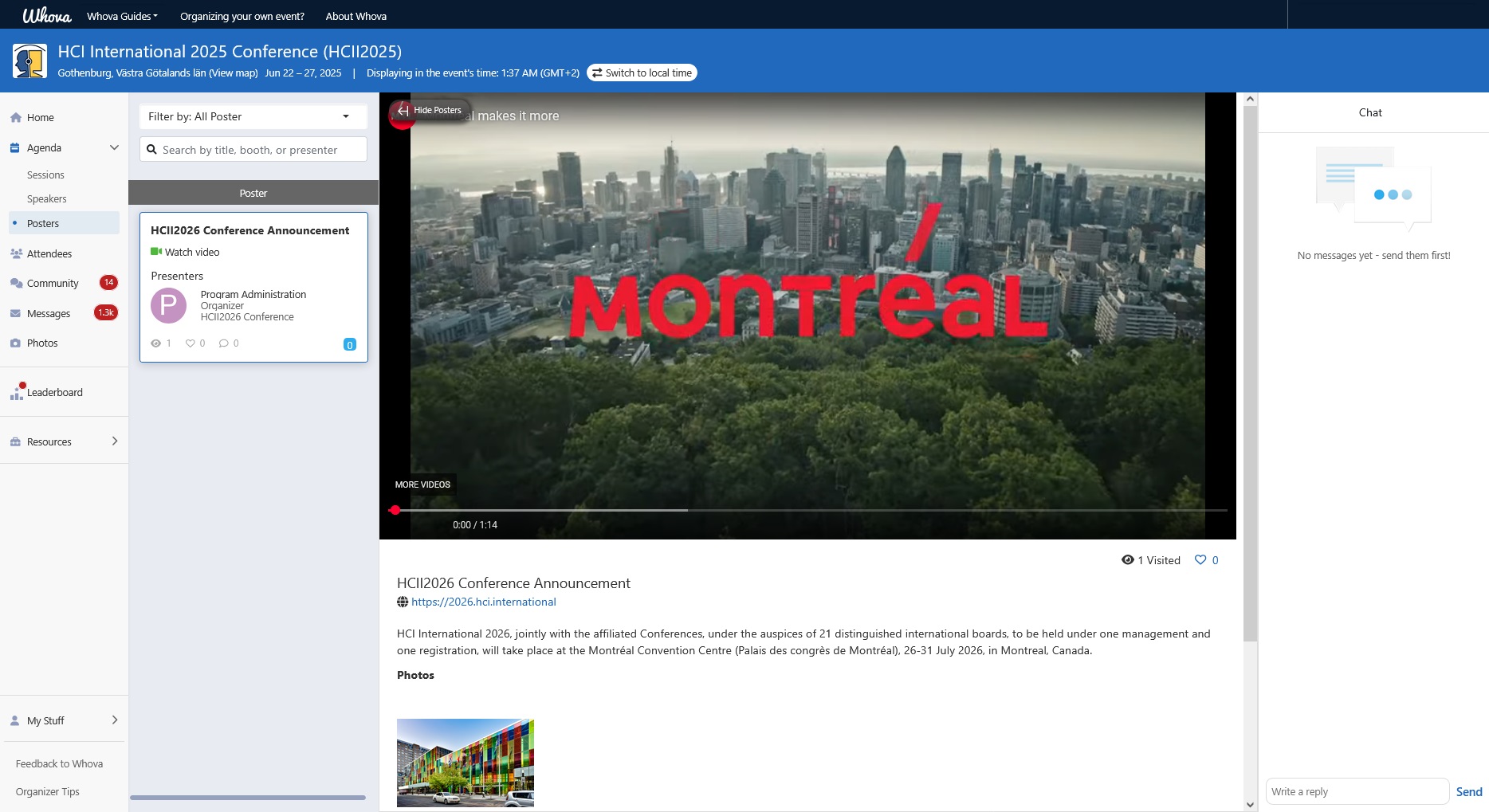The width and height of the screenshot is (1489, 812).
Task: Click the Program Administration presenter avatar
Action: pyautogui.click(x=169, y=305)
